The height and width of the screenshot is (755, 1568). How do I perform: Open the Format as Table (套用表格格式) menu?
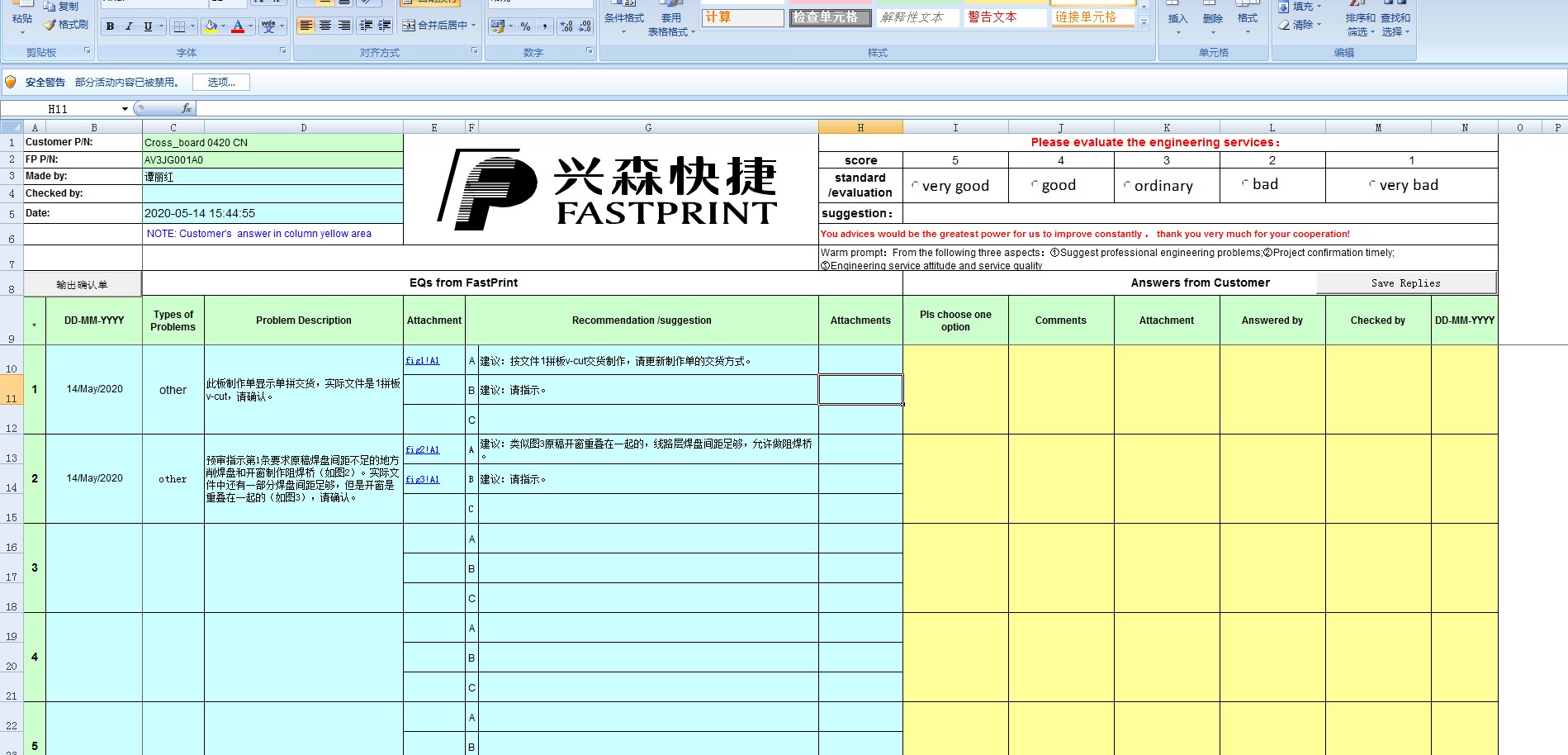click(x=671, y=18)
